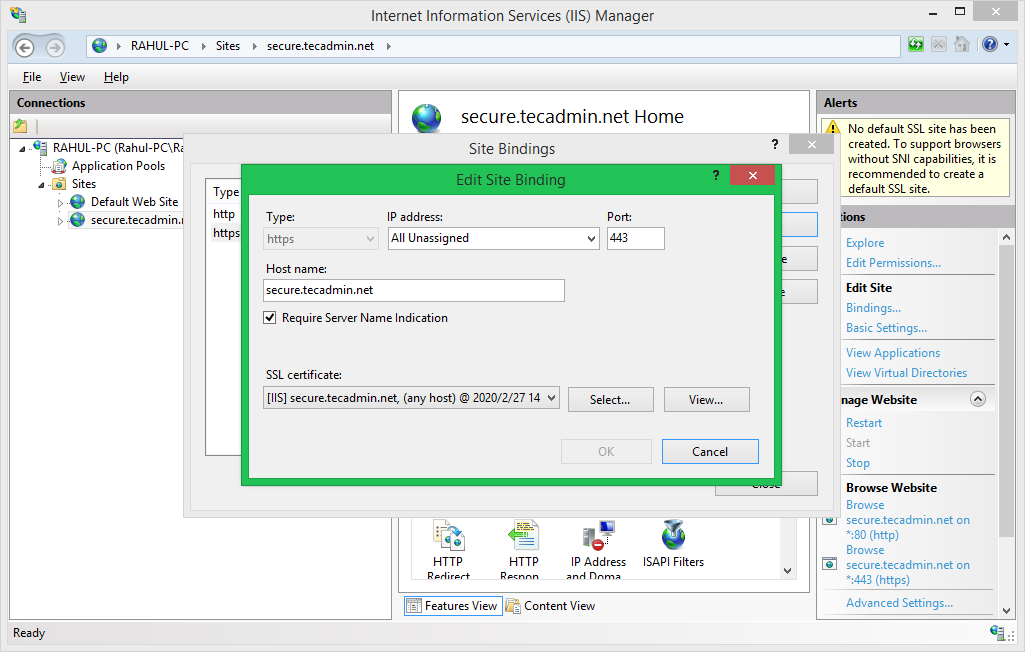The image size is (1025, 652).
Task: Open the HTTP Response Headers feature icon
Action: tap(524, 536)
